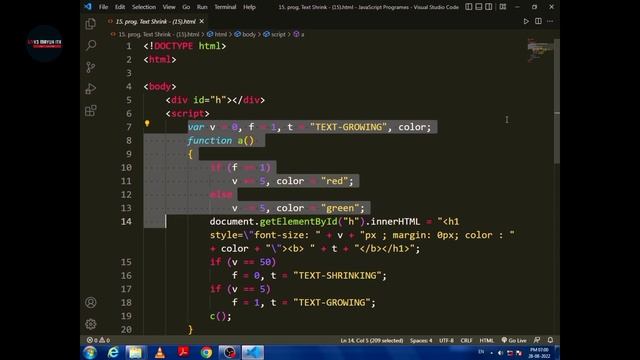Open notifications bell icon

550,340
